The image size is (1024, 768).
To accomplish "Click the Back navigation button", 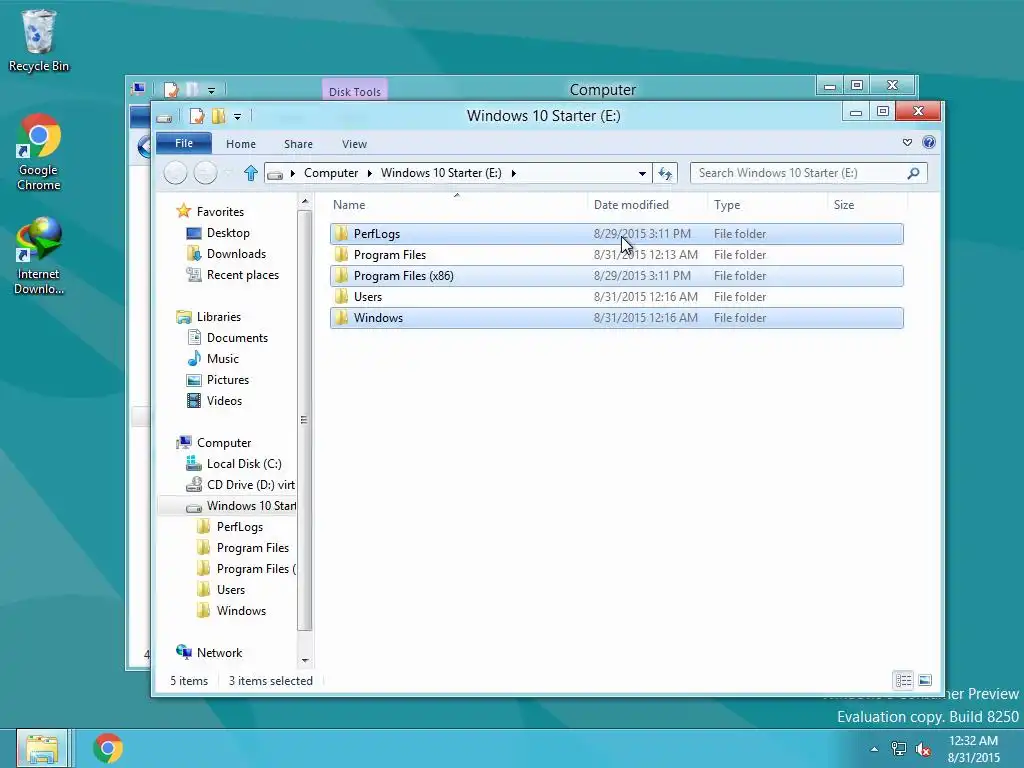I will pos(175,173).
